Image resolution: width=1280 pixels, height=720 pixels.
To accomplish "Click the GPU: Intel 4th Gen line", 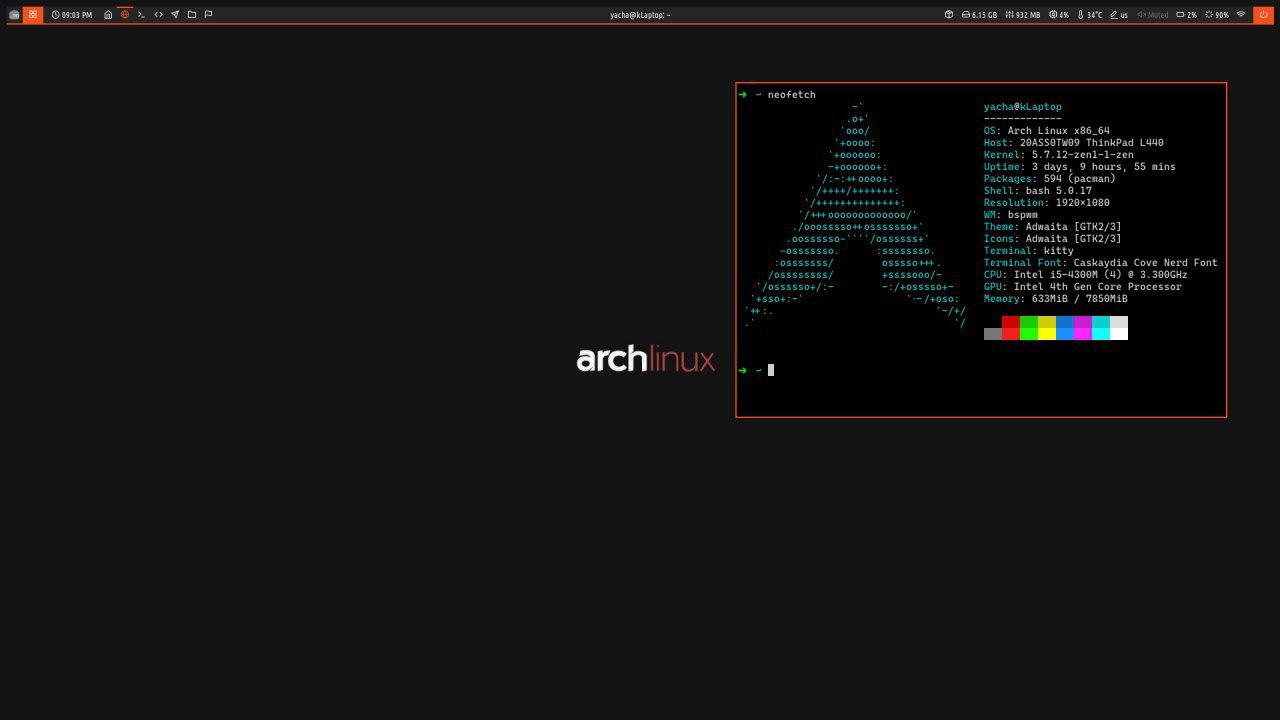I will (x=1082, y=287).
